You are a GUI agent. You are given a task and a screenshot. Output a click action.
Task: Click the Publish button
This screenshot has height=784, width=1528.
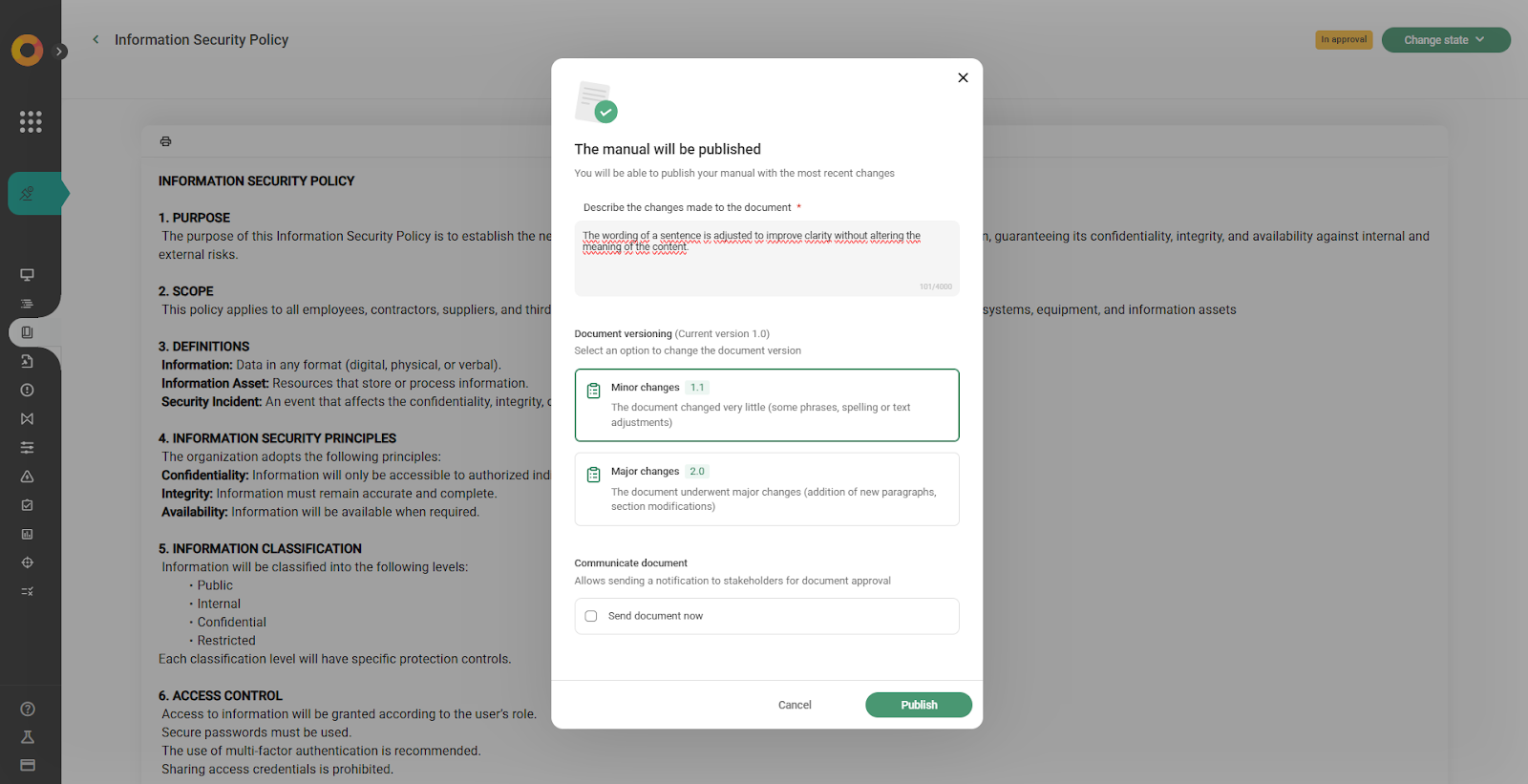click(x=918, y=705)
